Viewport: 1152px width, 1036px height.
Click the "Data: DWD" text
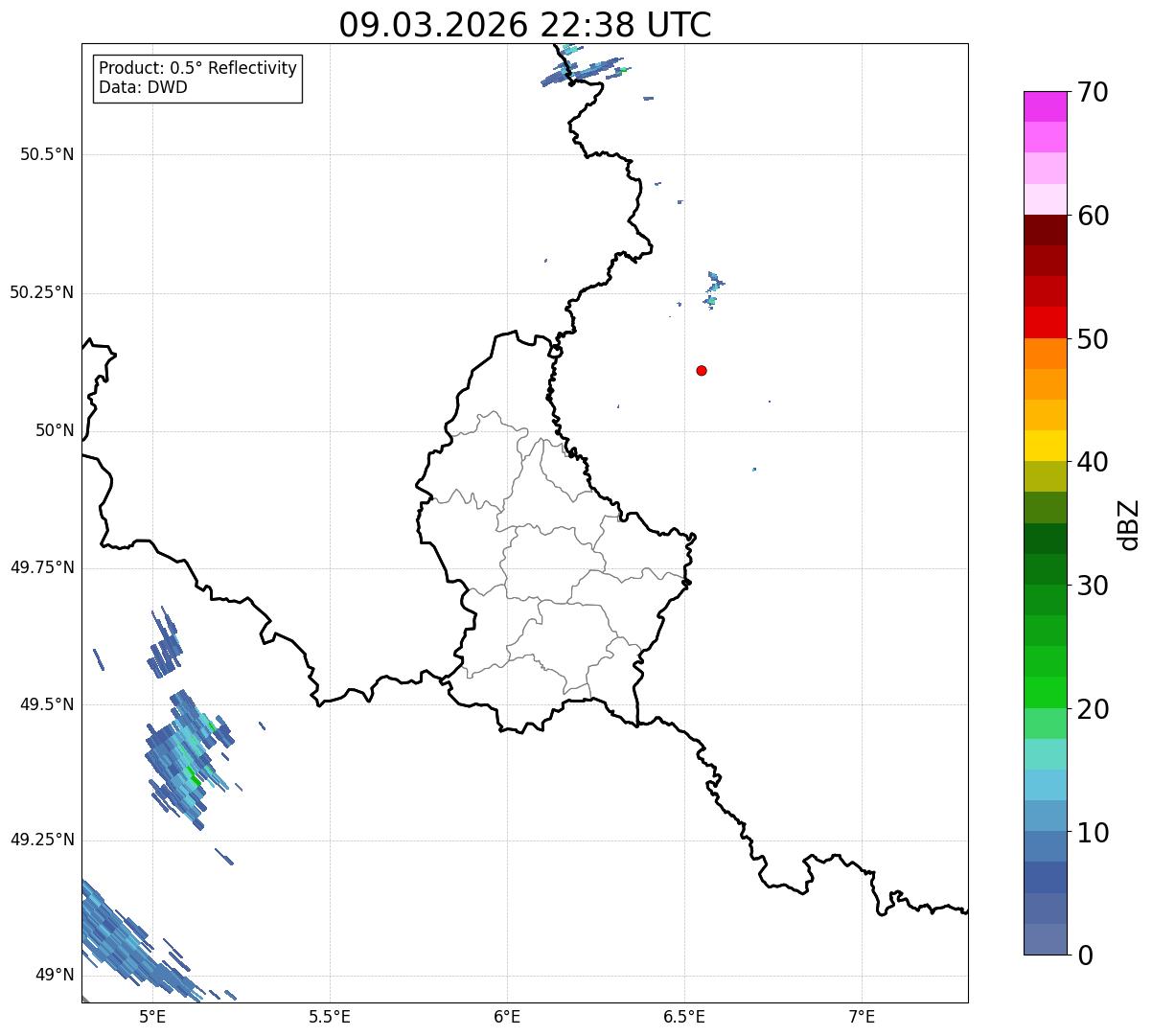tap(143, 88)
